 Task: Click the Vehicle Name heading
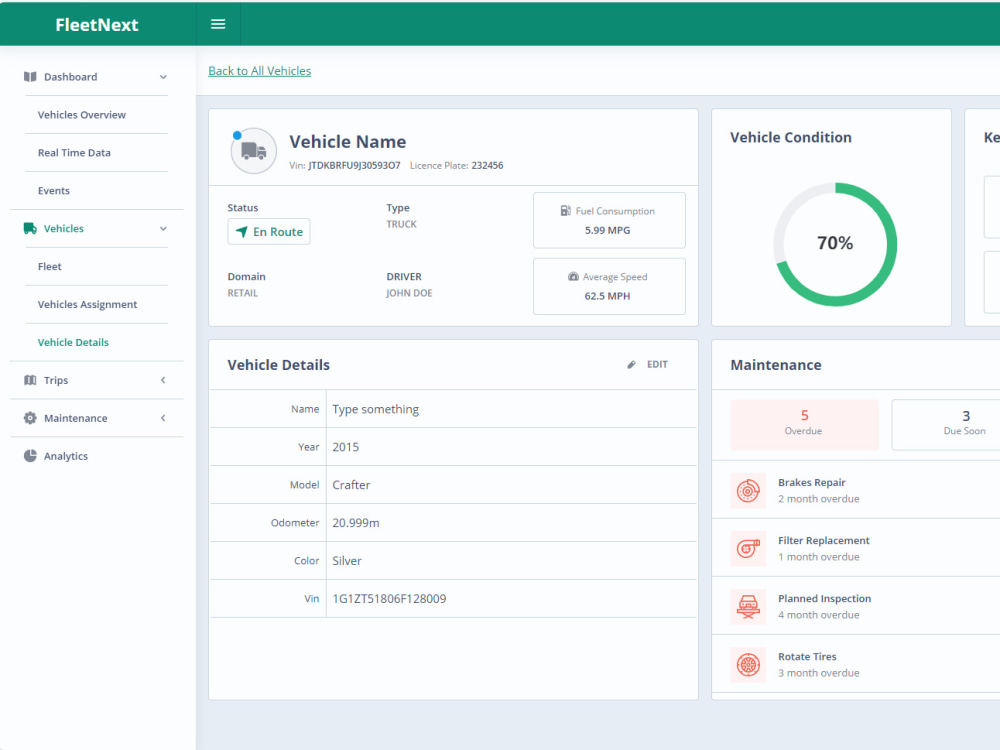click(x=348, y=142)
